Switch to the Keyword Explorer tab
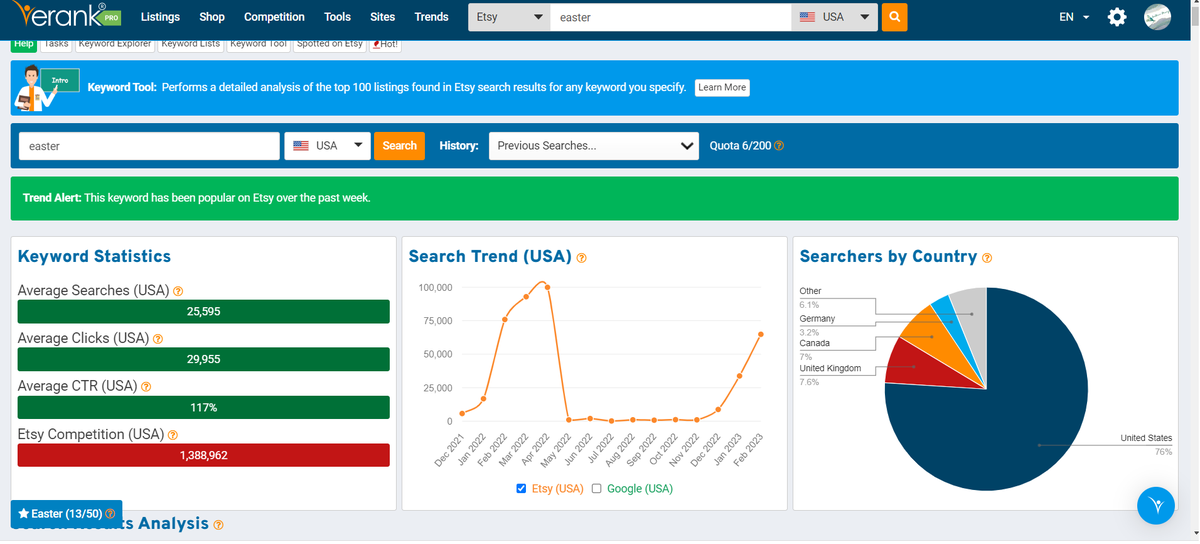Image resolution: width=1200 pixels, height=544 pixels. click(x=115, y=44)
